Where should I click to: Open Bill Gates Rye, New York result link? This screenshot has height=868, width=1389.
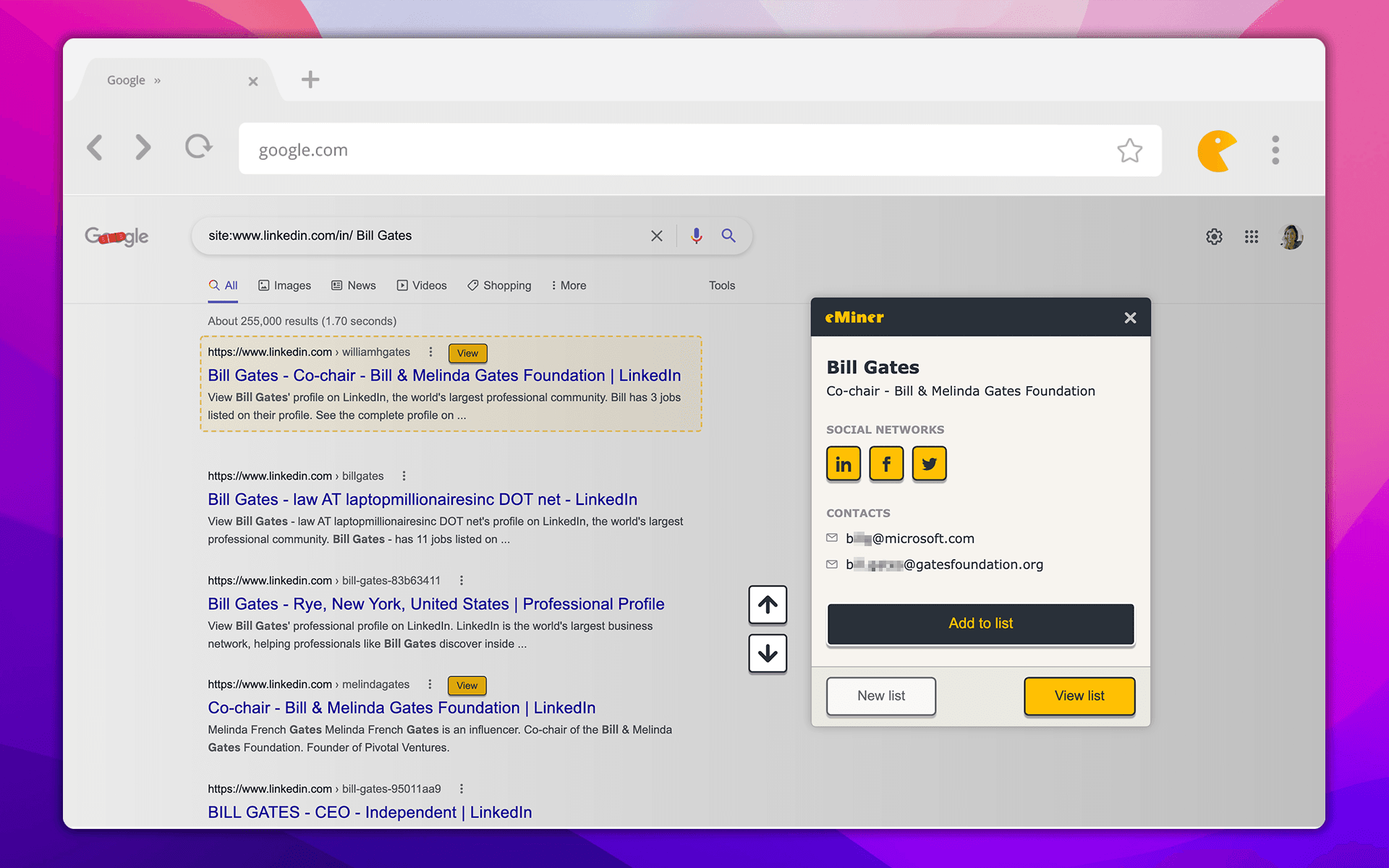[436, 604]
